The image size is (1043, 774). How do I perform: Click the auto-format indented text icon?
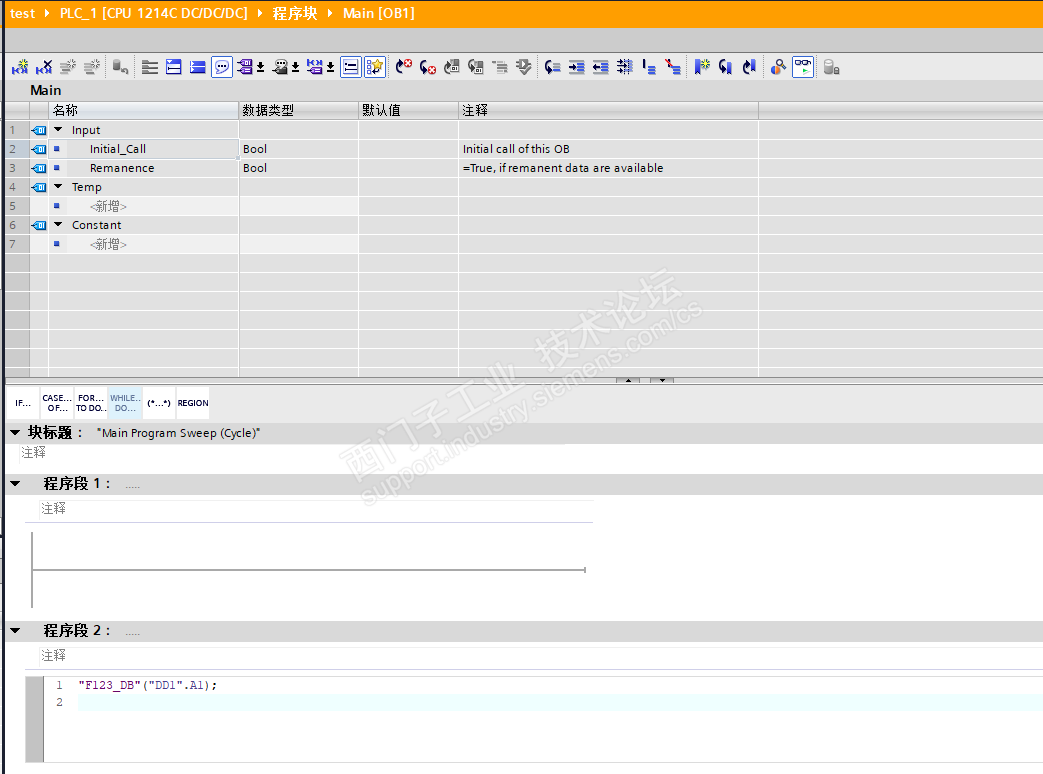(624, 67)
